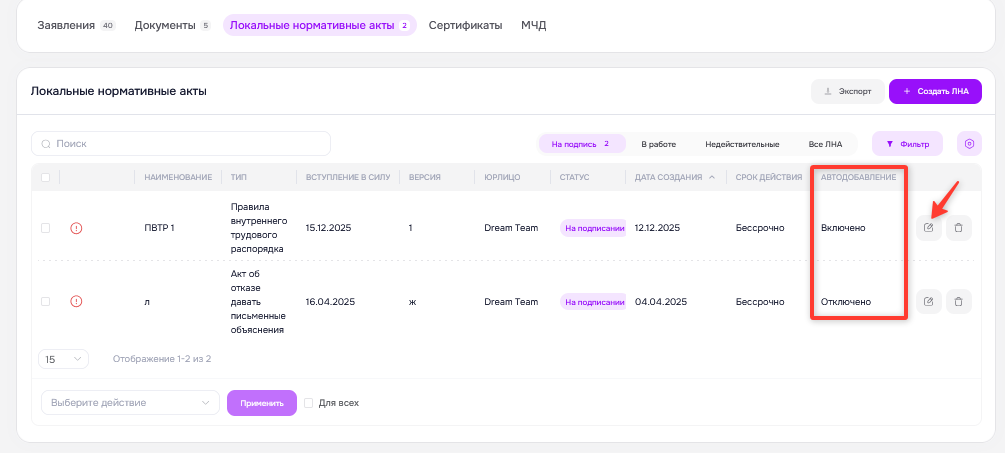Switch to the Документы tab
Screen dimensions: 1005x453
point(172,26)
